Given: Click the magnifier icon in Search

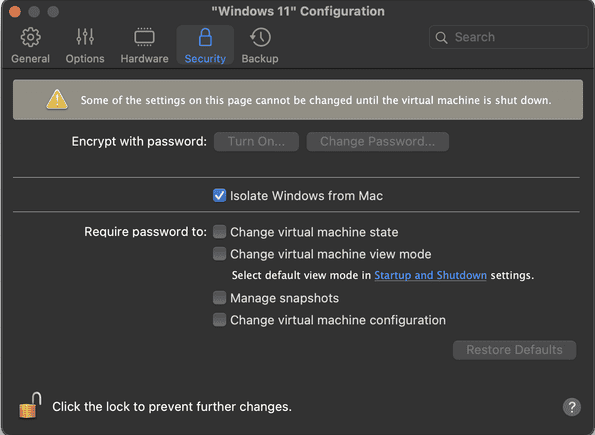Looking at the screenshot, I should click(441, 37).
